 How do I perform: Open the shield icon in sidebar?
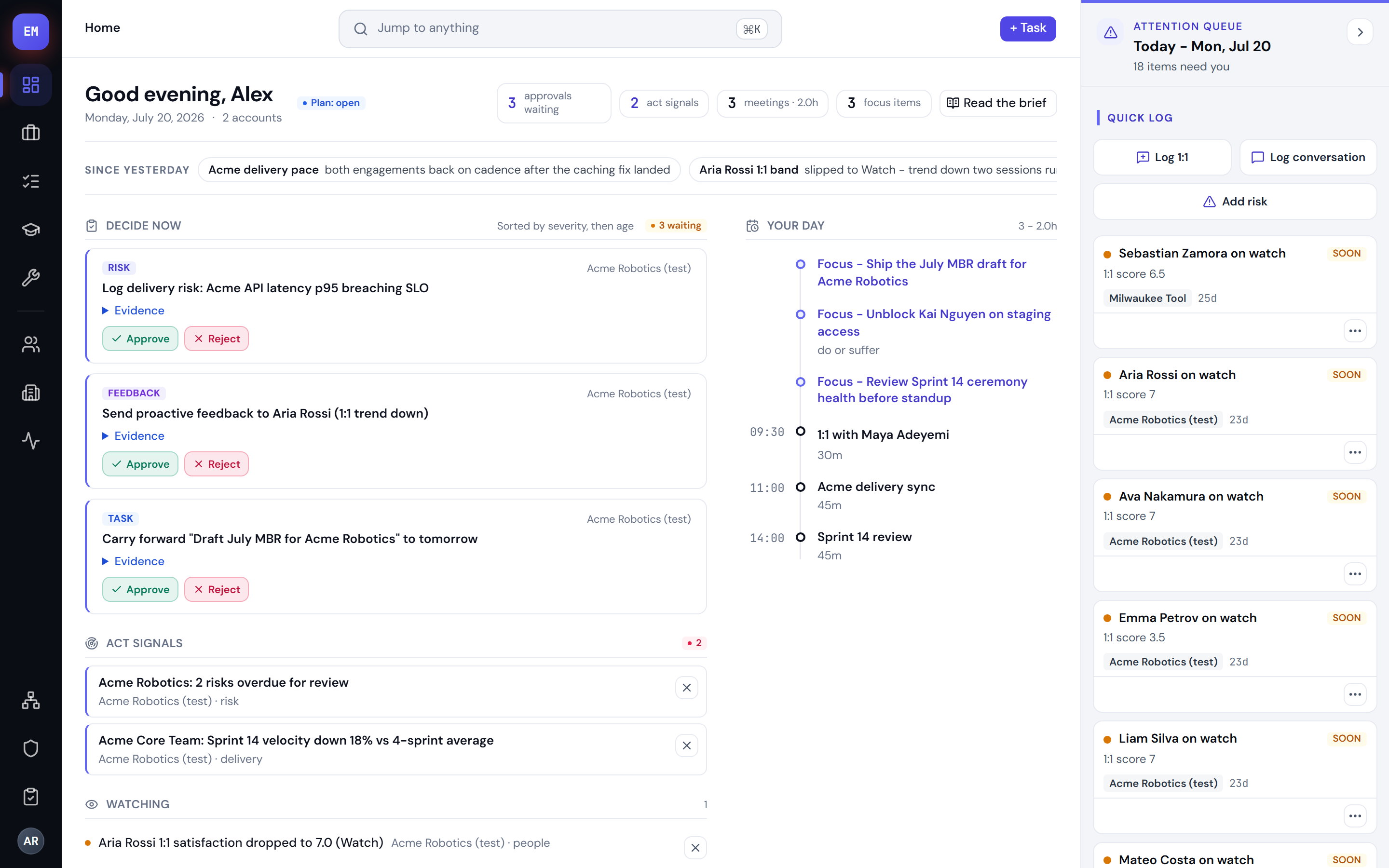(30, 748)
